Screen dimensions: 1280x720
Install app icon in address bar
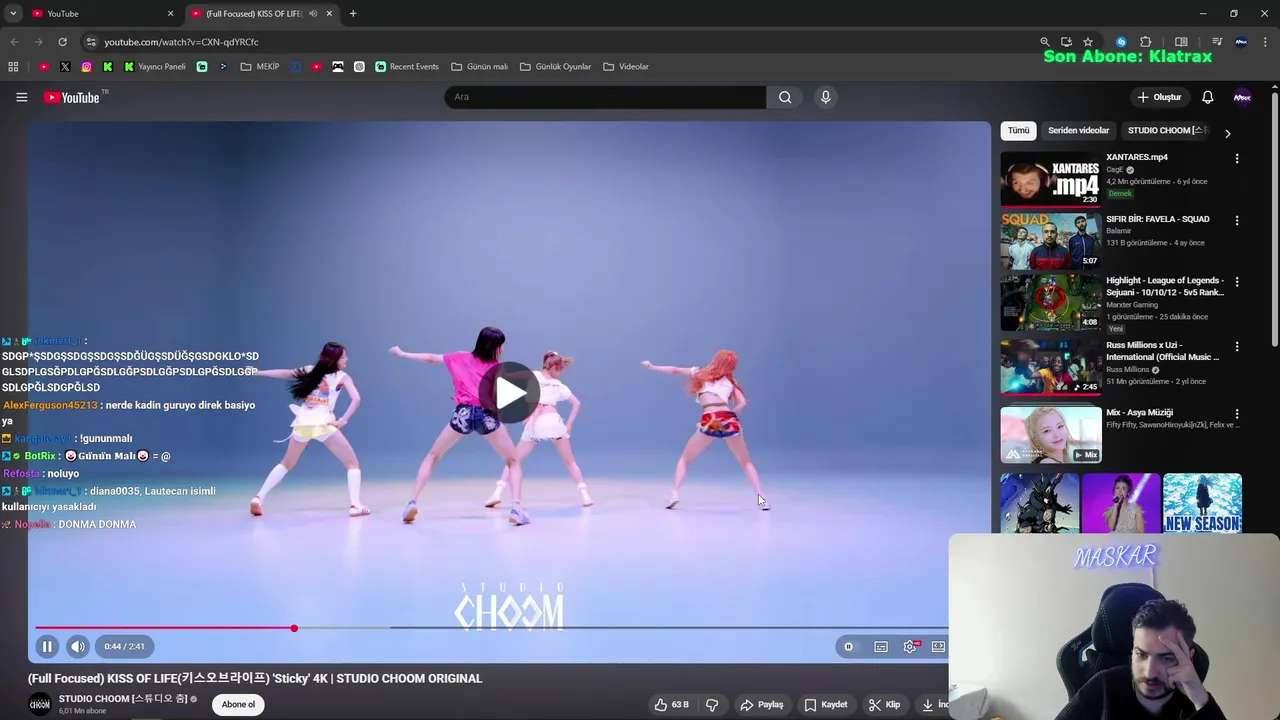click(x=1066, y=42)
